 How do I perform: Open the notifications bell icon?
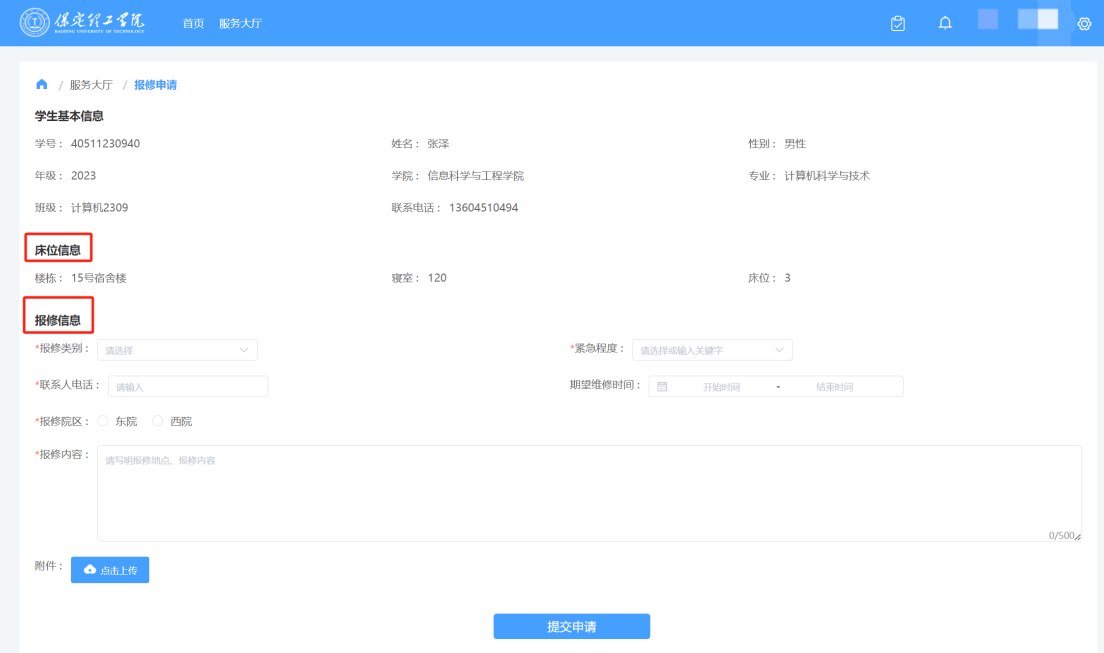(x=944, y=22)
